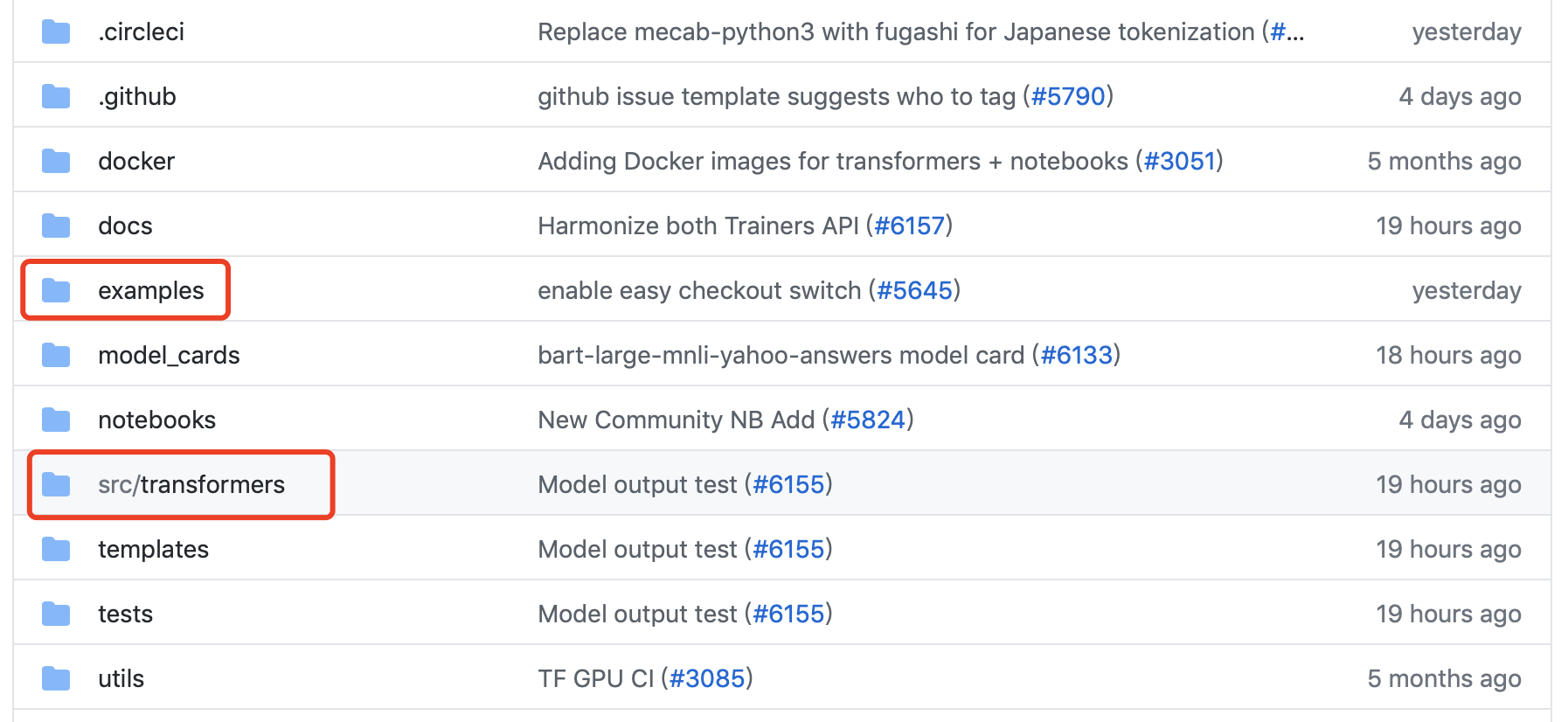The height and width of the screenshot is (722, 1568).
Task: Click 'Model output test' in src/transformers row
Action: pyautogui.click(x=637, y=485)
